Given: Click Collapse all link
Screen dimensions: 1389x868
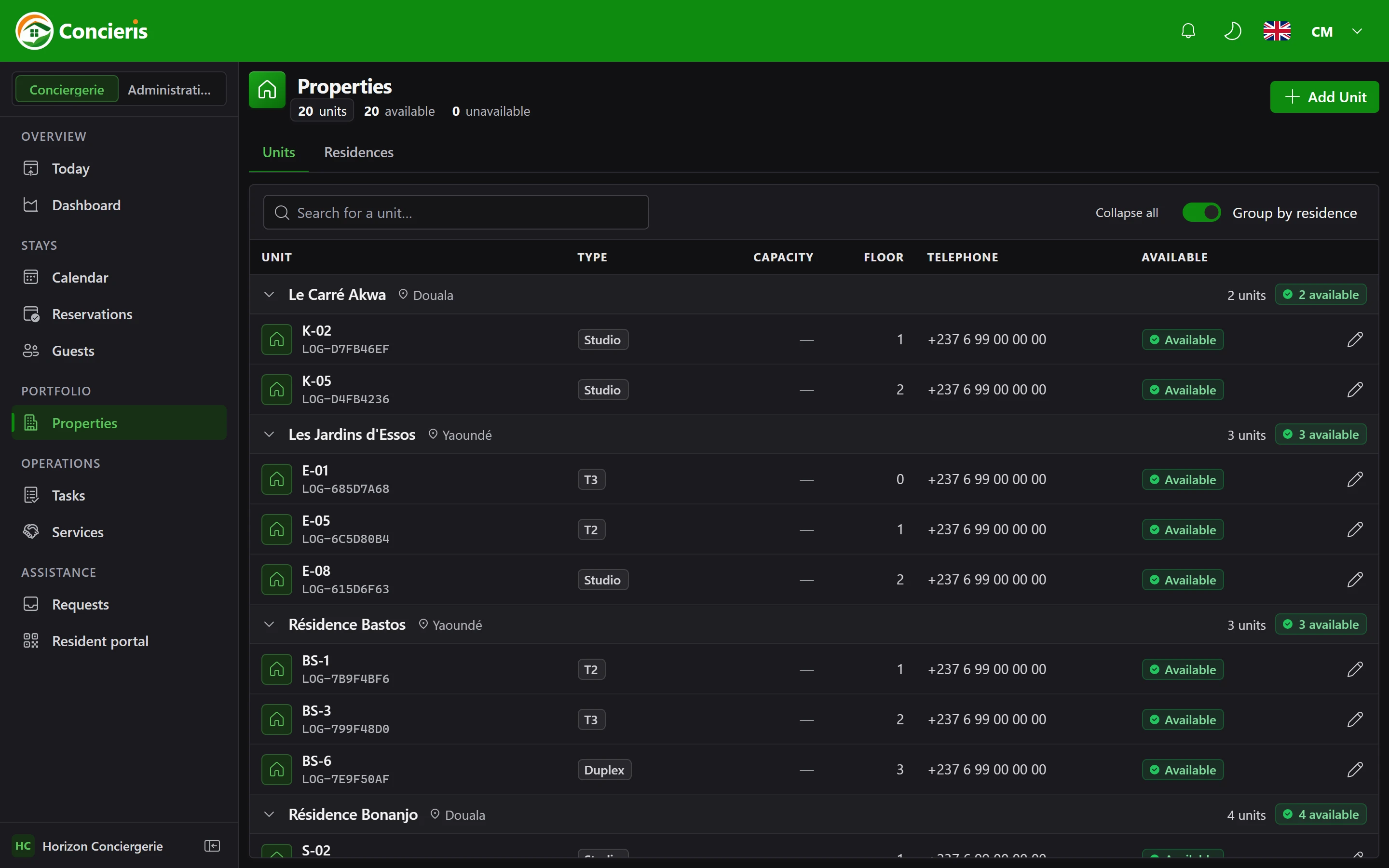Looking at the screenshot, I should [1126, 213].
